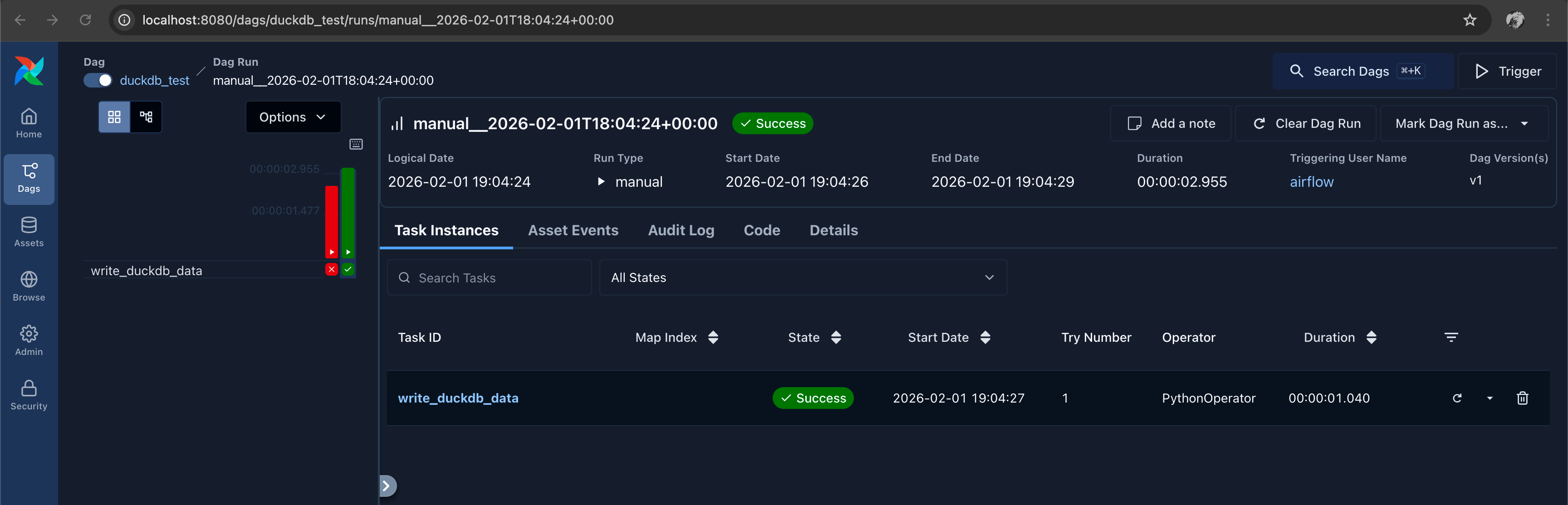
Task: Switch to graph view
Action: point(146,117)
